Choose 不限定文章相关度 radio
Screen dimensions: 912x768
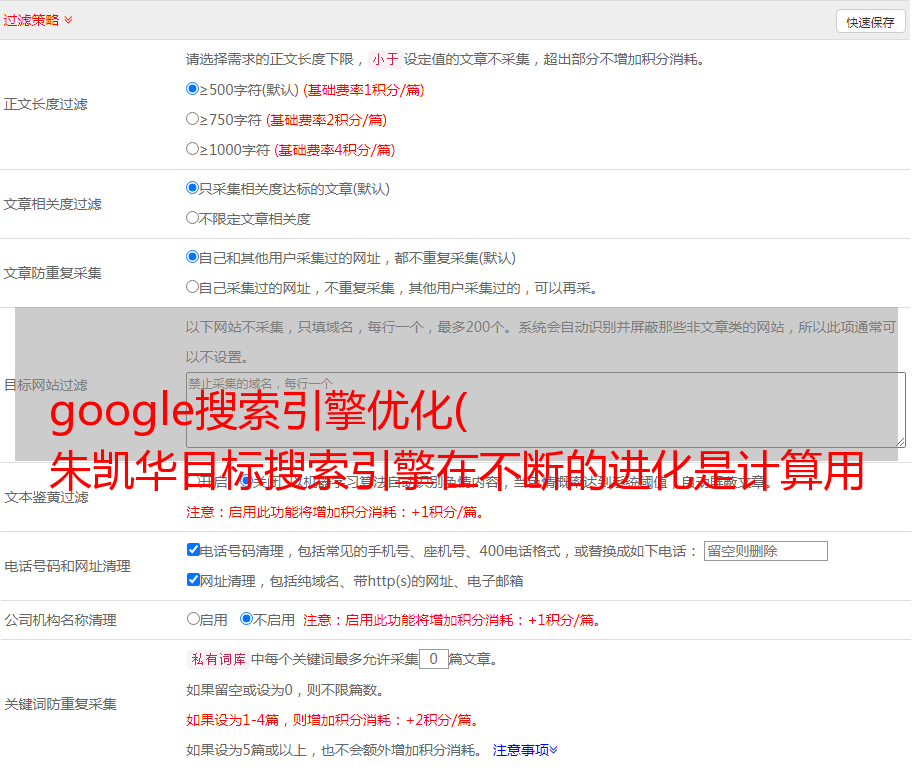pyautogui.click(x=192, y=218)
